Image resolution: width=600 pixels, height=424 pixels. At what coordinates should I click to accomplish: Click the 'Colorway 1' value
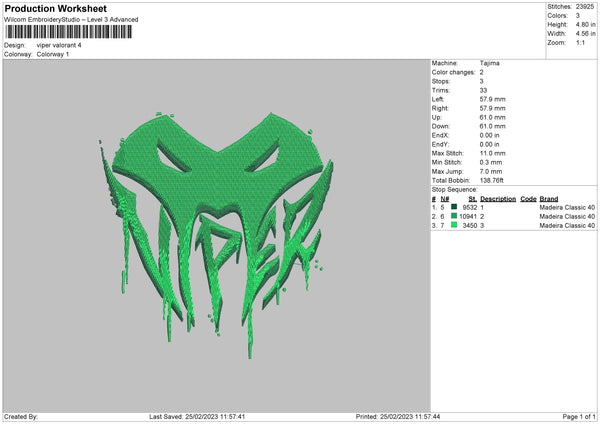(53, 54)
